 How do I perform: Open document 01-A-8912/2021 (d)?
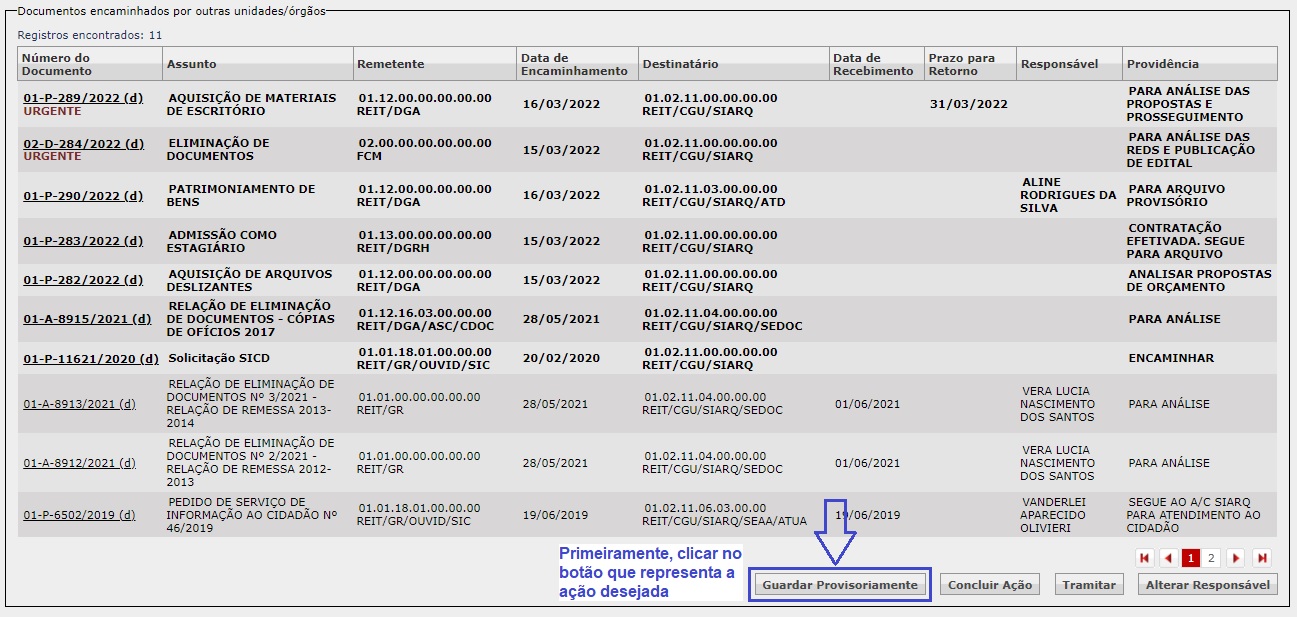[x=79, y=463]
